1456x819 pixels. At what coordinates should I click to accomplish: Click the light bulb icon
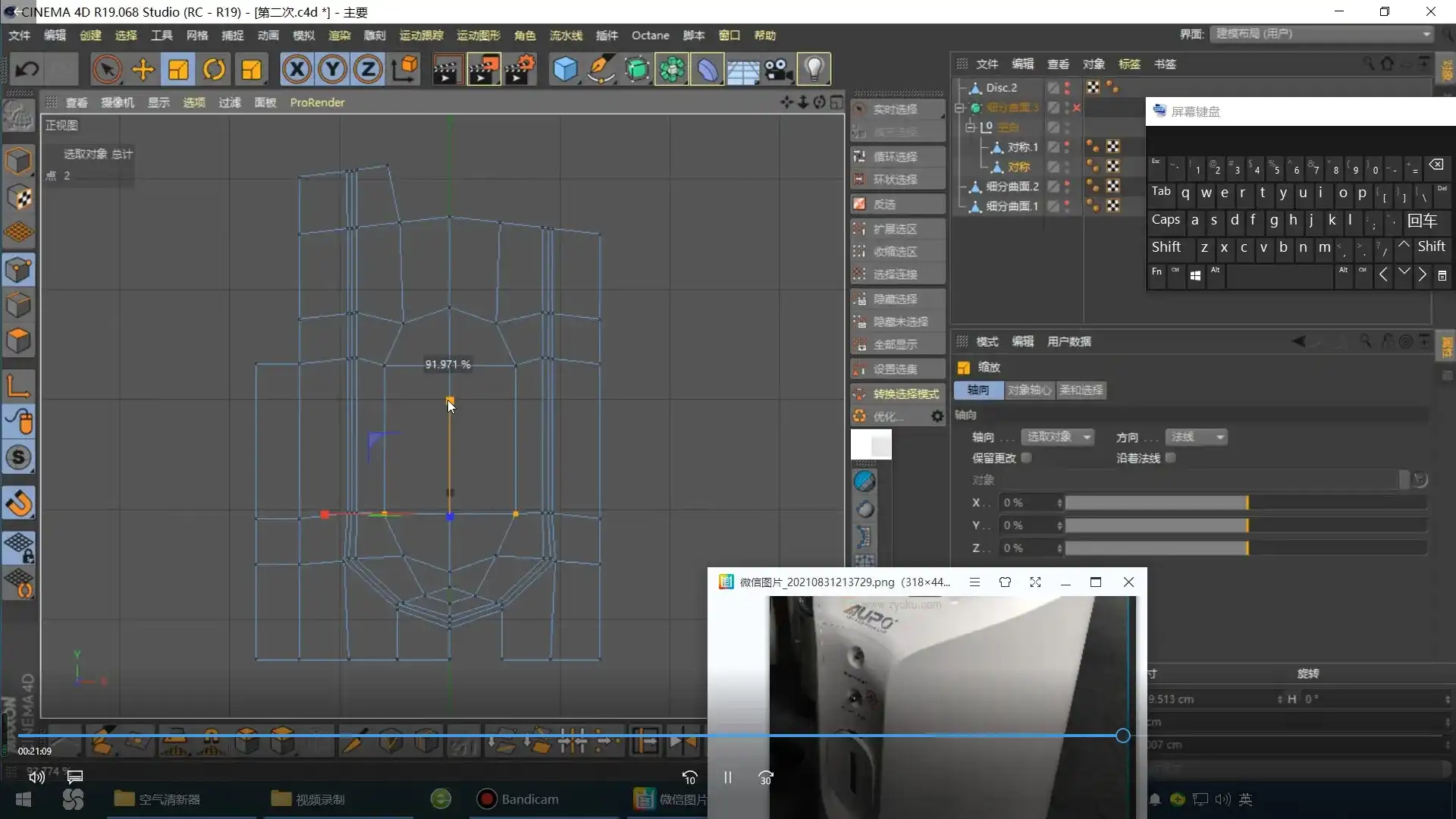tap(814, 70)
